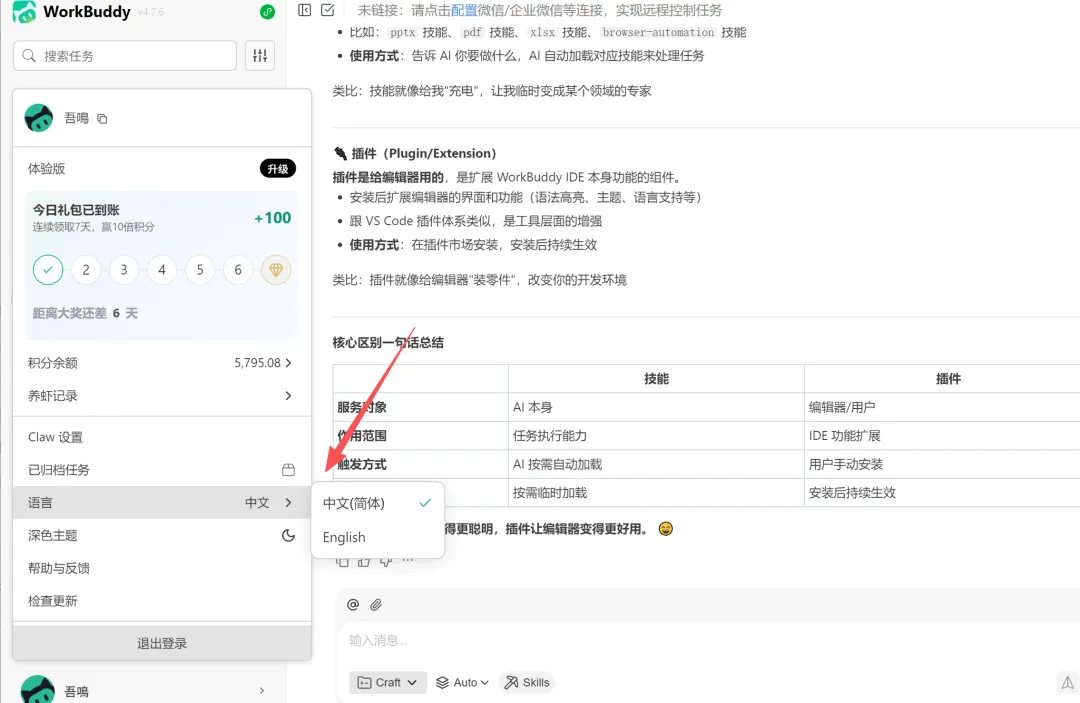Open Claw 设置 menu item
Viewport: 1080px width, 703px height.
click(x=162, y=437)
